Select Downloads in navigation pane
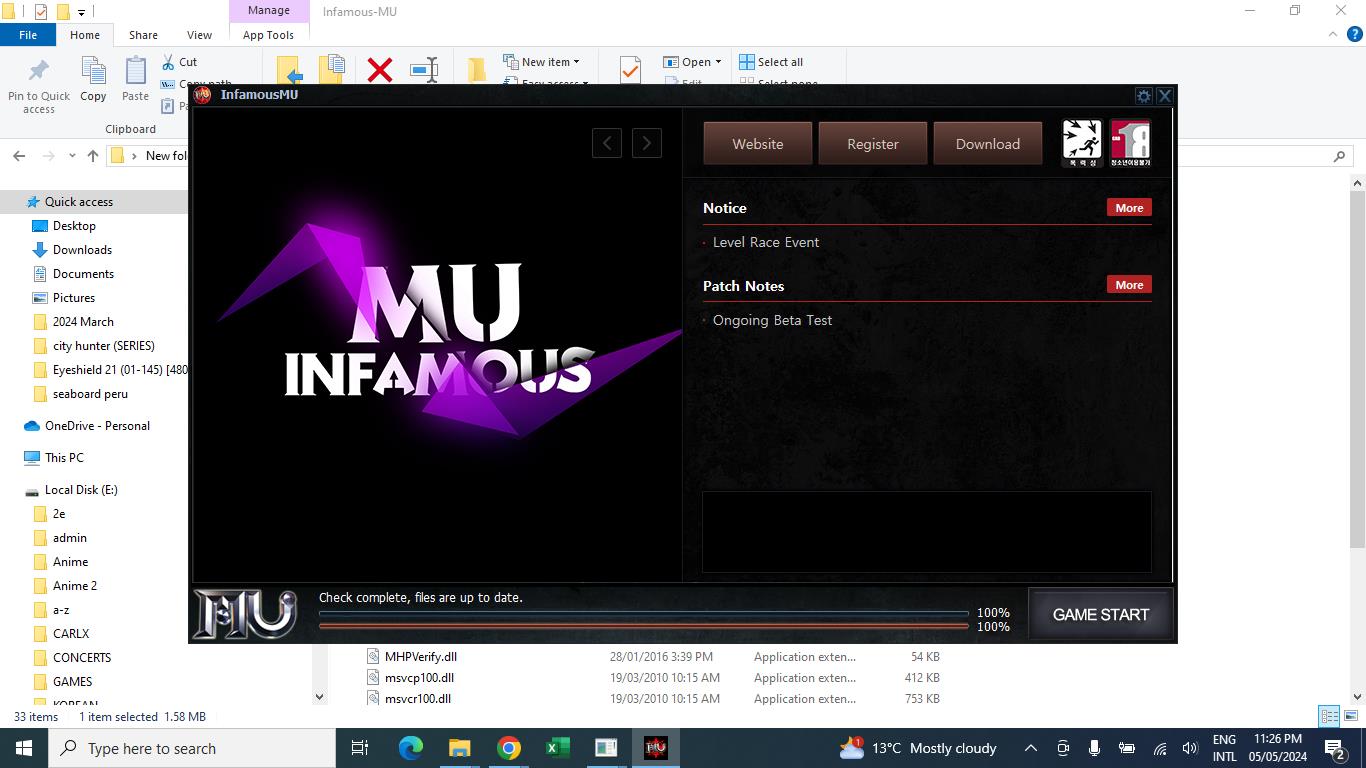This screenshot has height=768, width=1366. (x=82, y=250)
